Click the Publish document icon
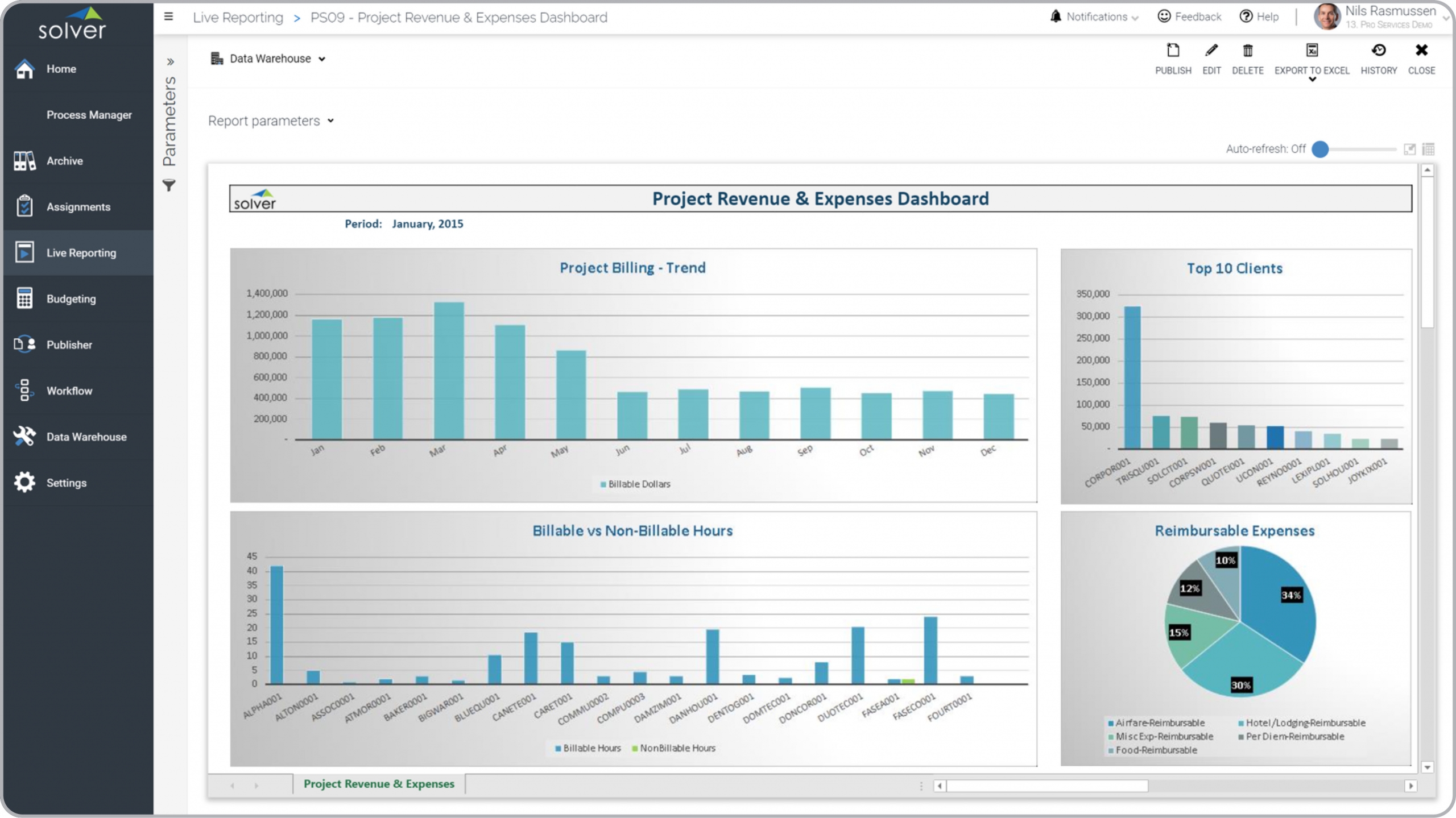The width and height of the screenshot is (1456, 818). point(1173,51)
